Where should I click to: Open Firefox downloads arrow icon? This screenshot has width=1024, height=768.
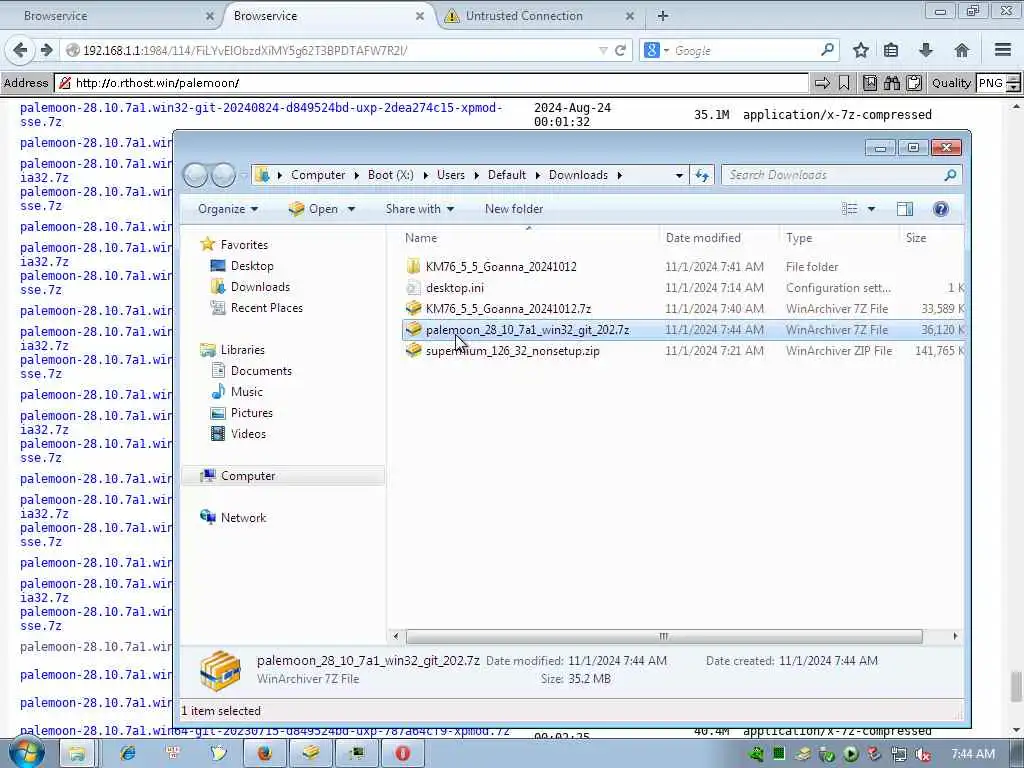pos(926,50)
